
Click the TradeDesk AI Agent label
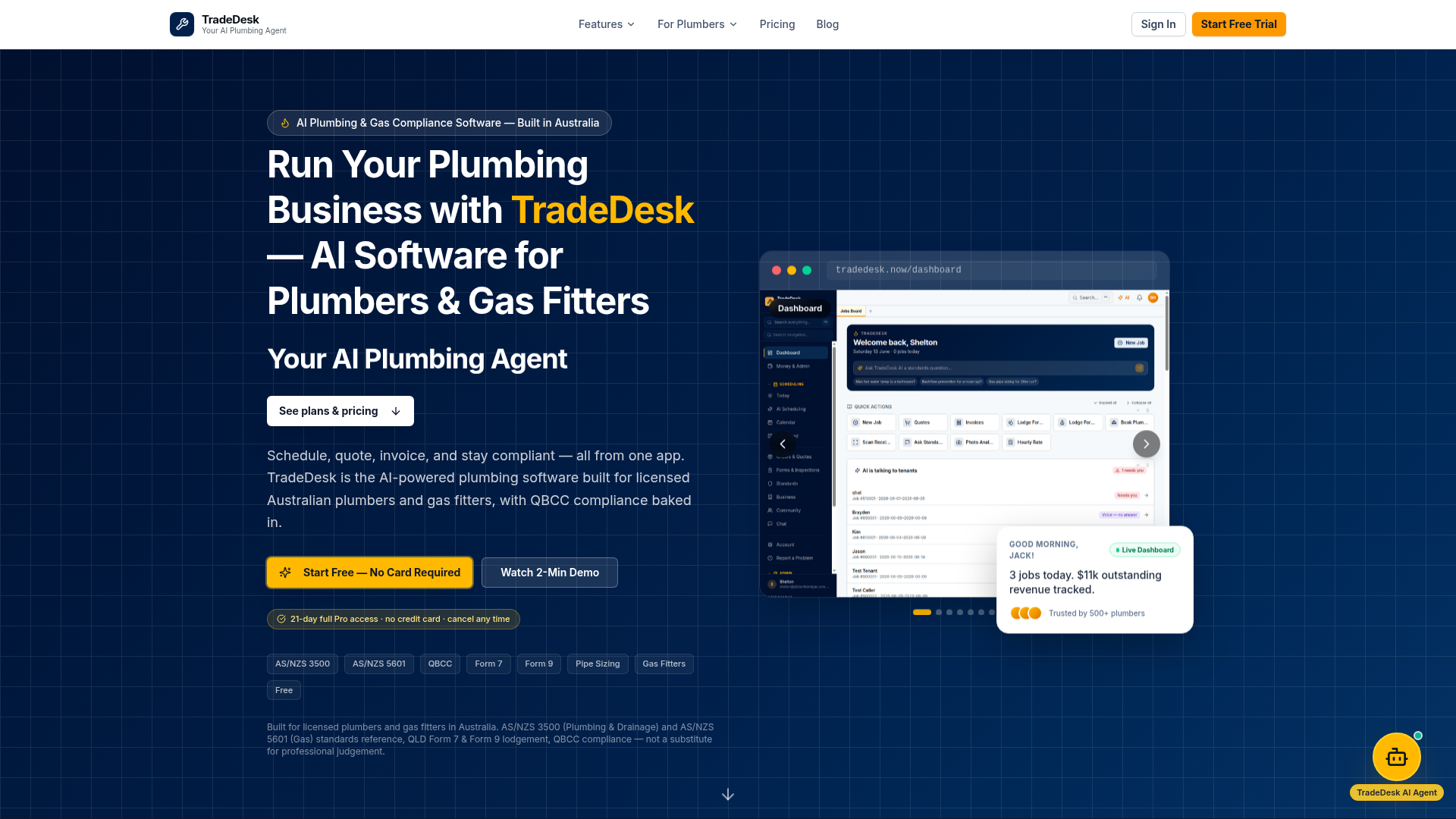point(1396,792)
